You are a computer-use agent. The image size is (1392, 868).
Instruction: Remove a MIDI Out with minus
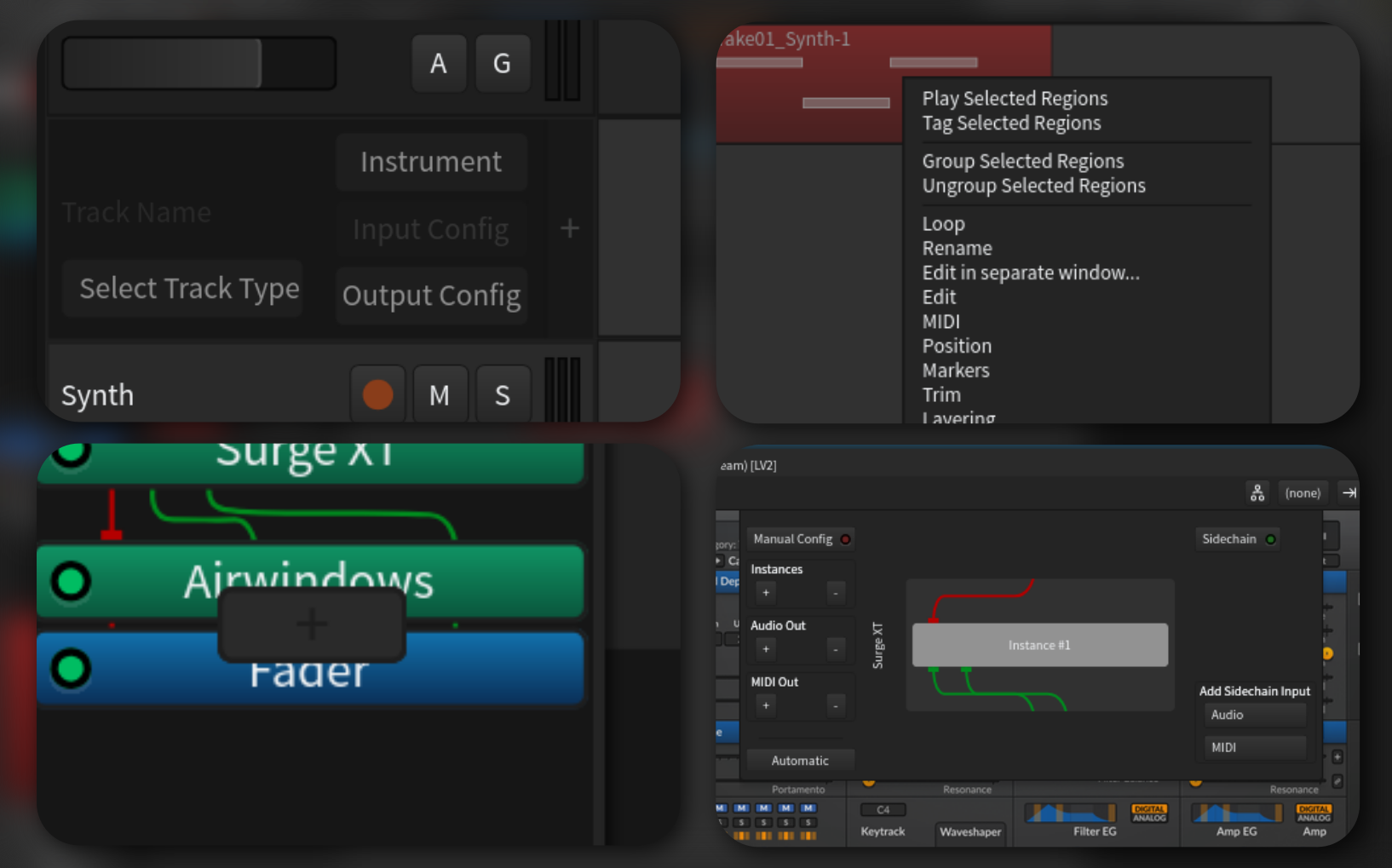(x=836, y=705)
